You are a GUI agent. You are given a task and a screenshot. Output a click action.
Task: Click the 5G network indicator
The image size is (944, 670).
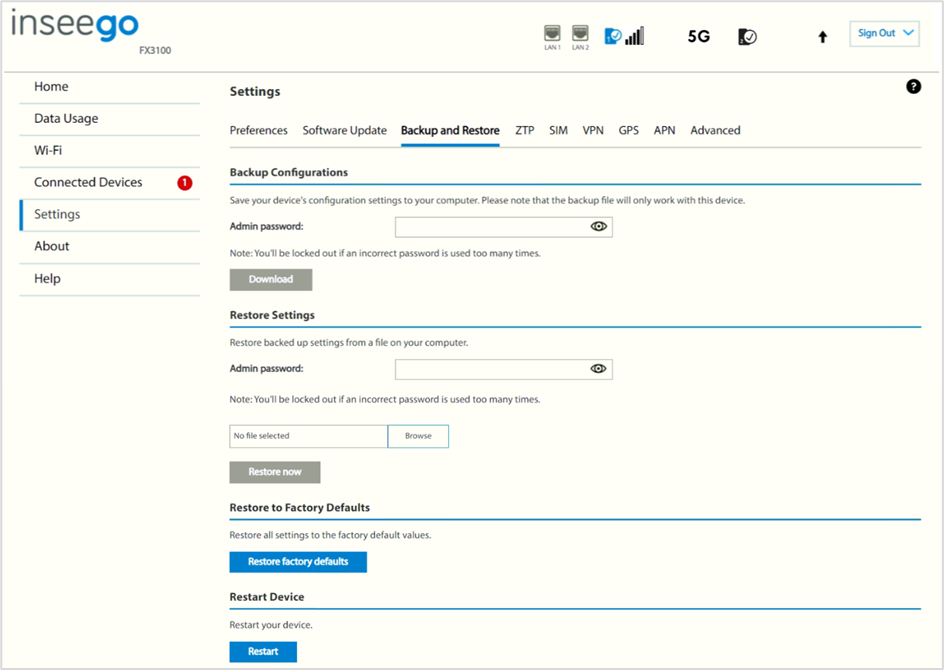[x=698, y=37]
